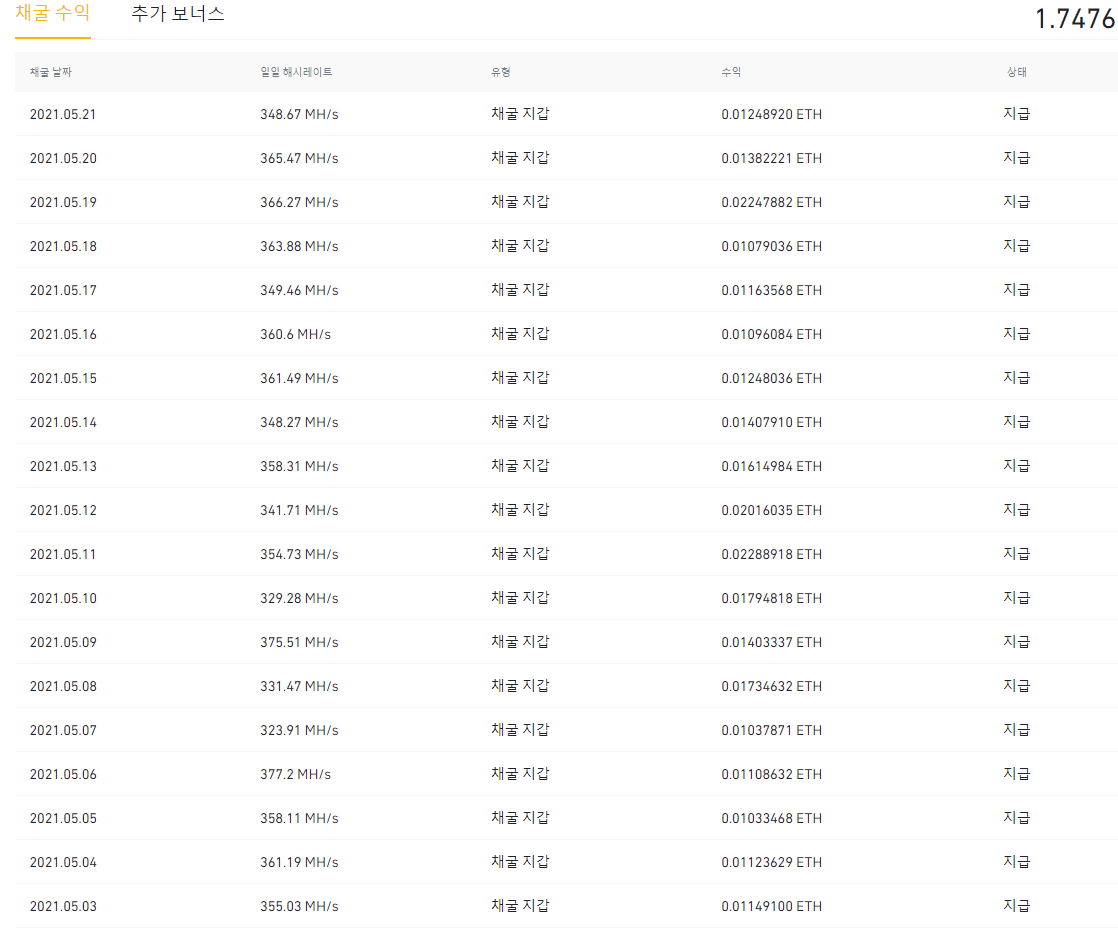Select the date 2021.05.10

(63, 598)
